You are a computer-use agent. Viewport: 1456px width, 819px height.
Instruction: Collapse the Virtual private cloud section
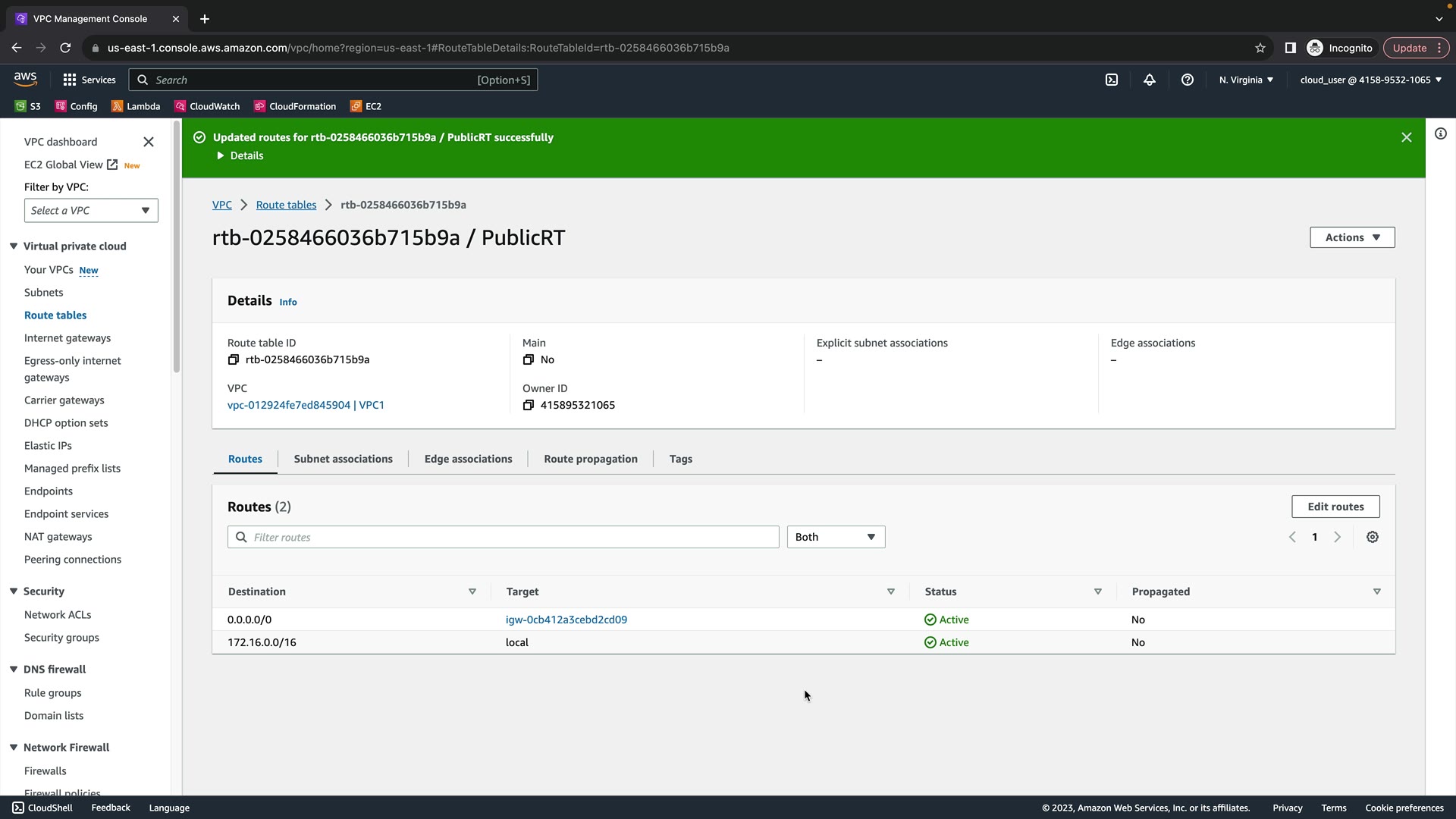[x=14, y=246]
